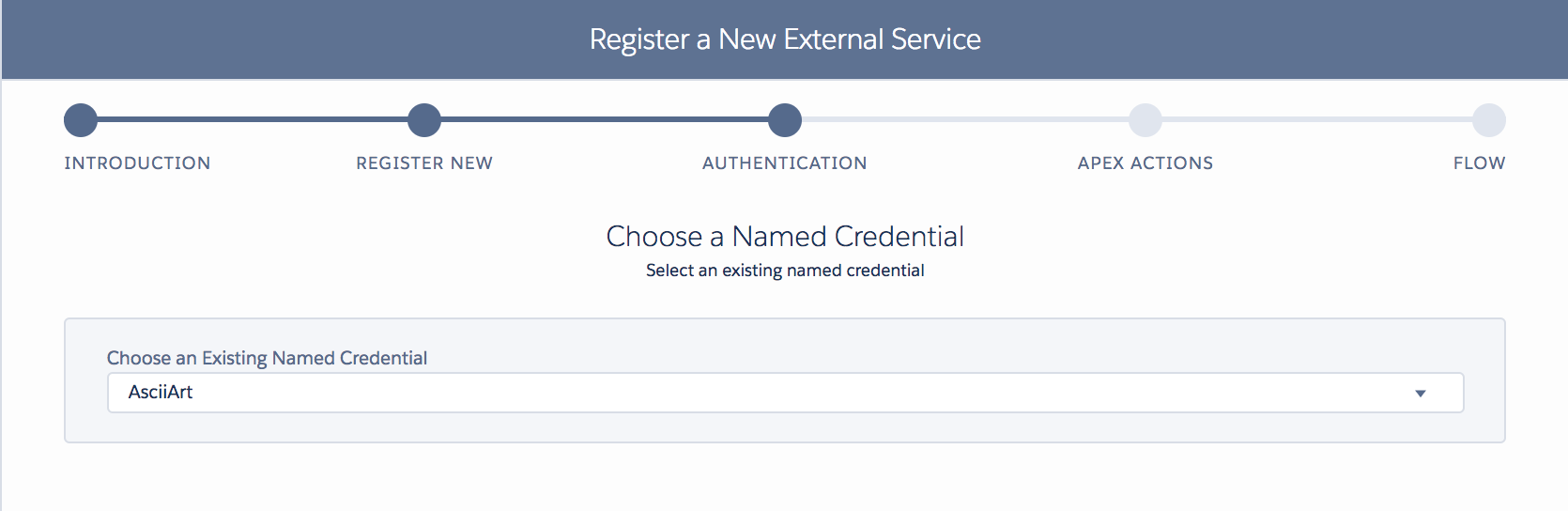Jump to the FLOW step label
The height and width of the screenshot is (511, 1568).
[1480, 163]
